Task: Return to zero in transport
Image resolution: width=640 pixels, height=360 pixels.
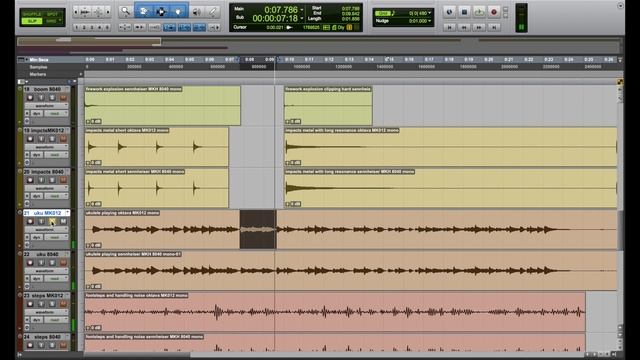Action: coord(449,27)
